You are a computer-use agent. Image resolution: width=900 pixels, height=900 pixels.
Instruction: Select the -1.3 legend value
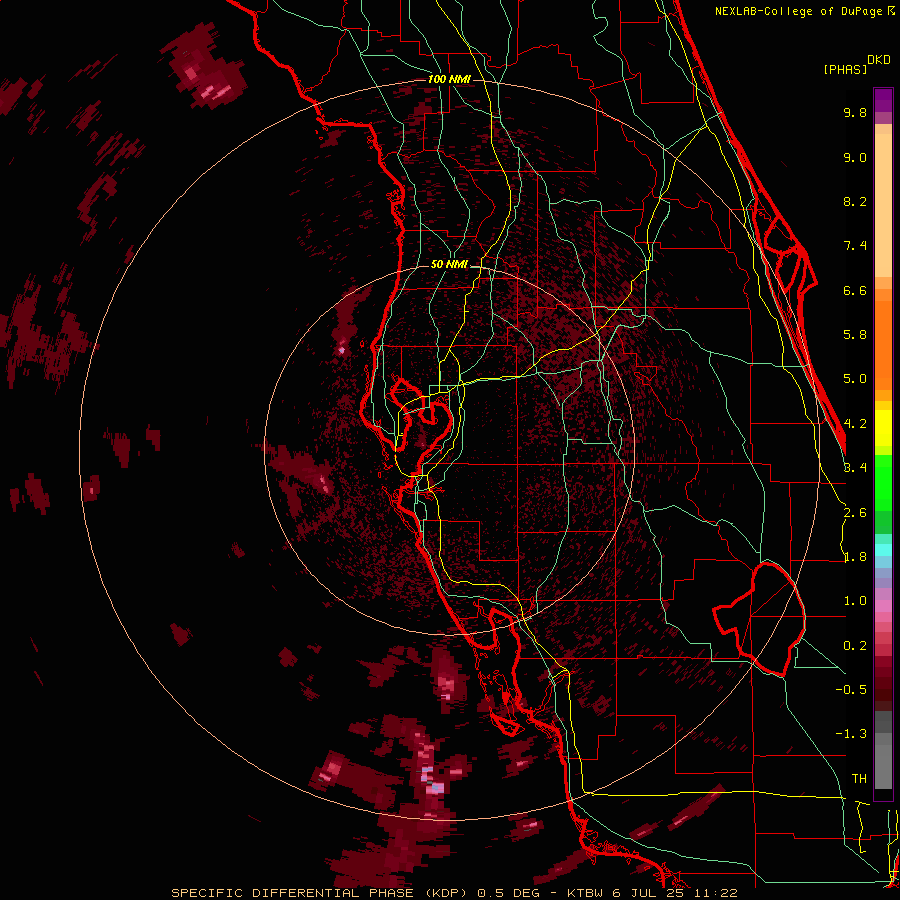coord(851,734)
